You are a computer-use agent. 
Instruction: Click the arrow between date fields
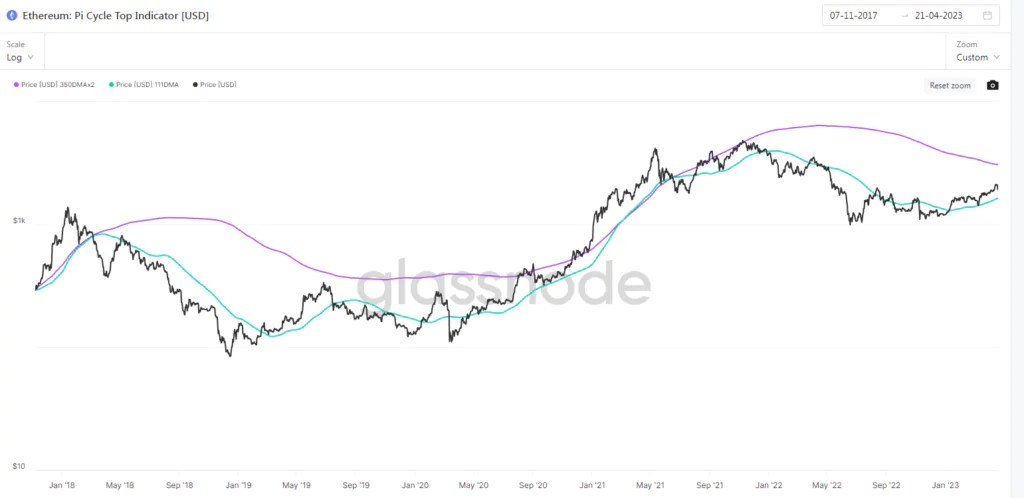pos(904,16)
